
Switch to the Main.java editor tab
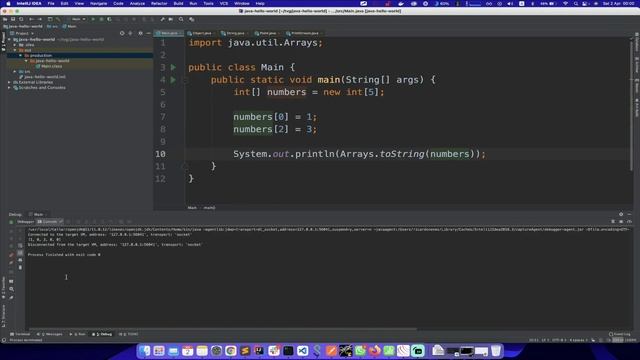169,33
